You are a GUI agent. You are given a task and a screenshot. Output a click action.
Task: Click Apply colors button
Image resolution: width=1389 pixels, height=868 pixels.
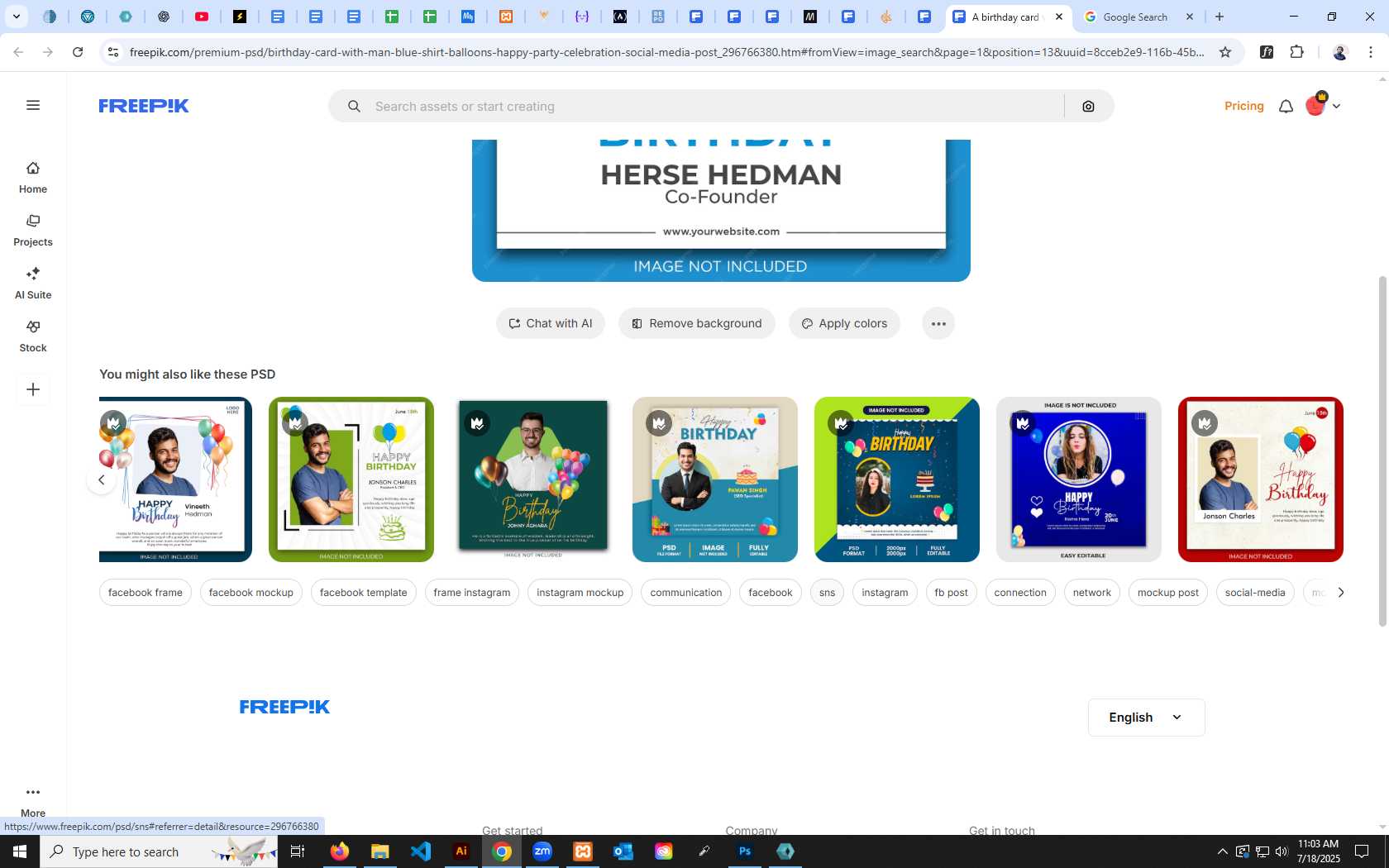pos(844,323)
